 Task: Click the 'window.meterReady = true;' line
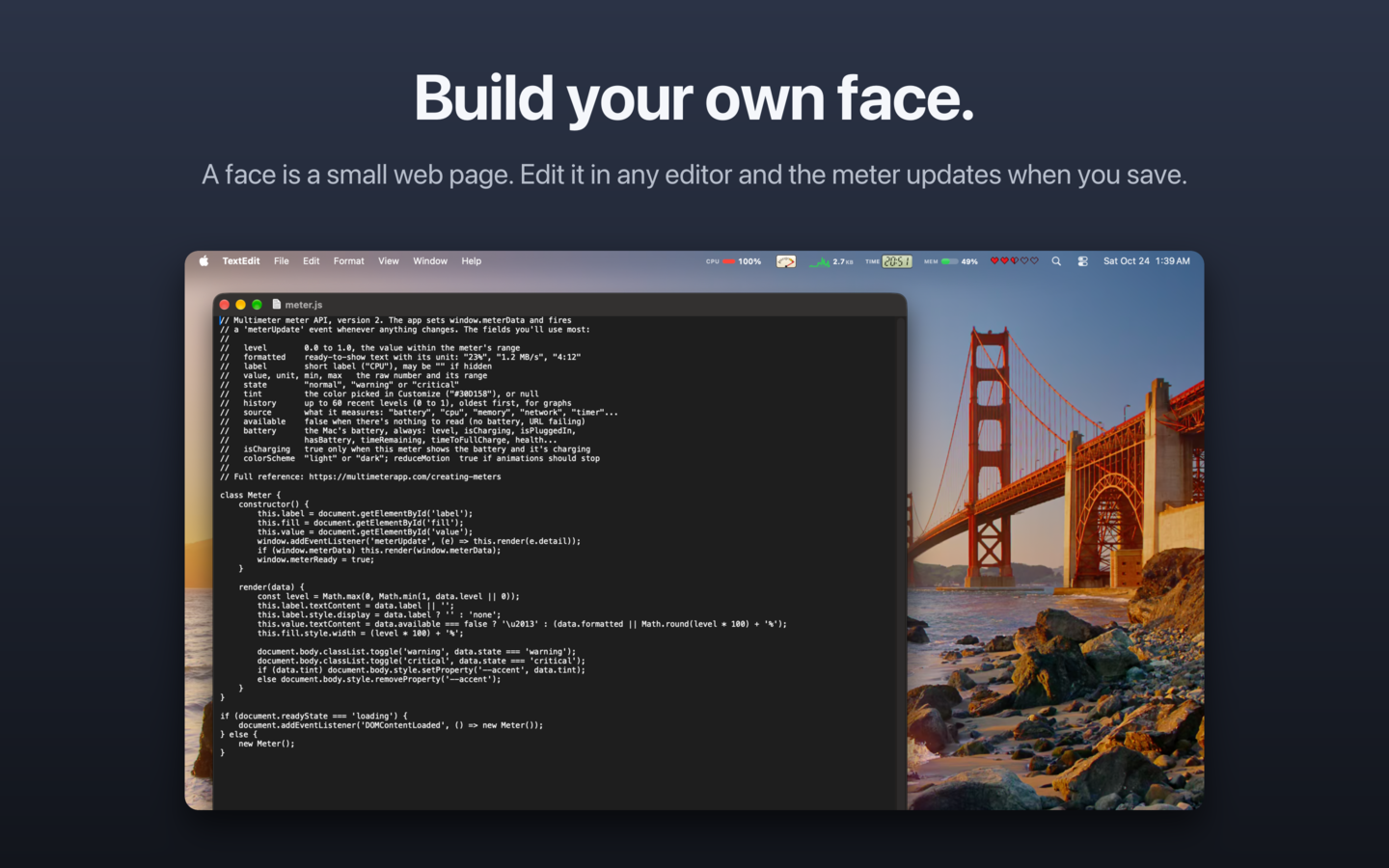click(315, 559)
